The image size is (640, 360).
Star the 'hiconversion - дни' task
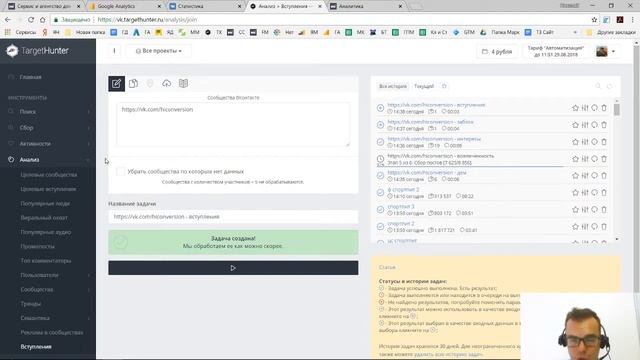[x=575, y=176]
